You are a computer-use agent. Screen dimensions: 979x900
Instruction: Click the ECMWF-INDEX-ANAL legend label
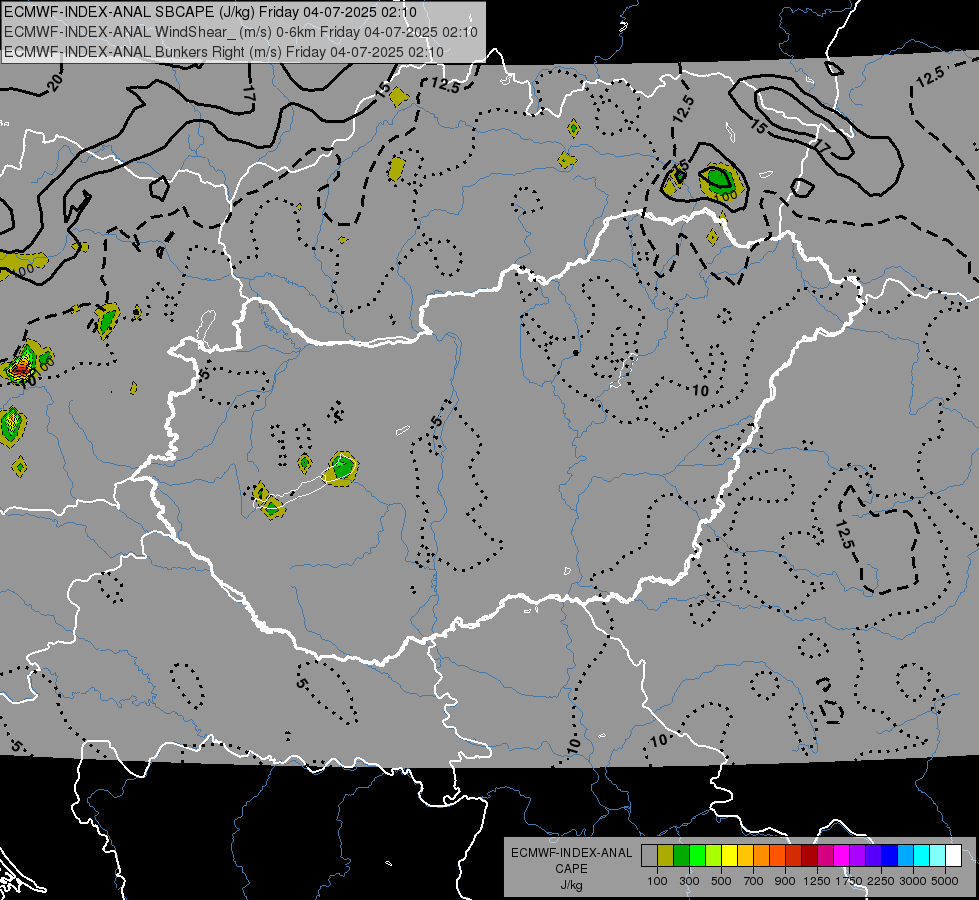coord(572,853)
